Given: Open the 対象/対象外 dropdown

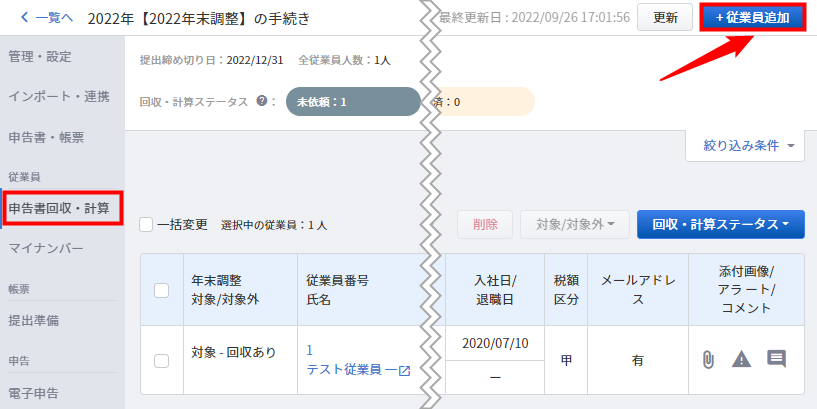Looking at the screenshot, I should click(575, 225).
